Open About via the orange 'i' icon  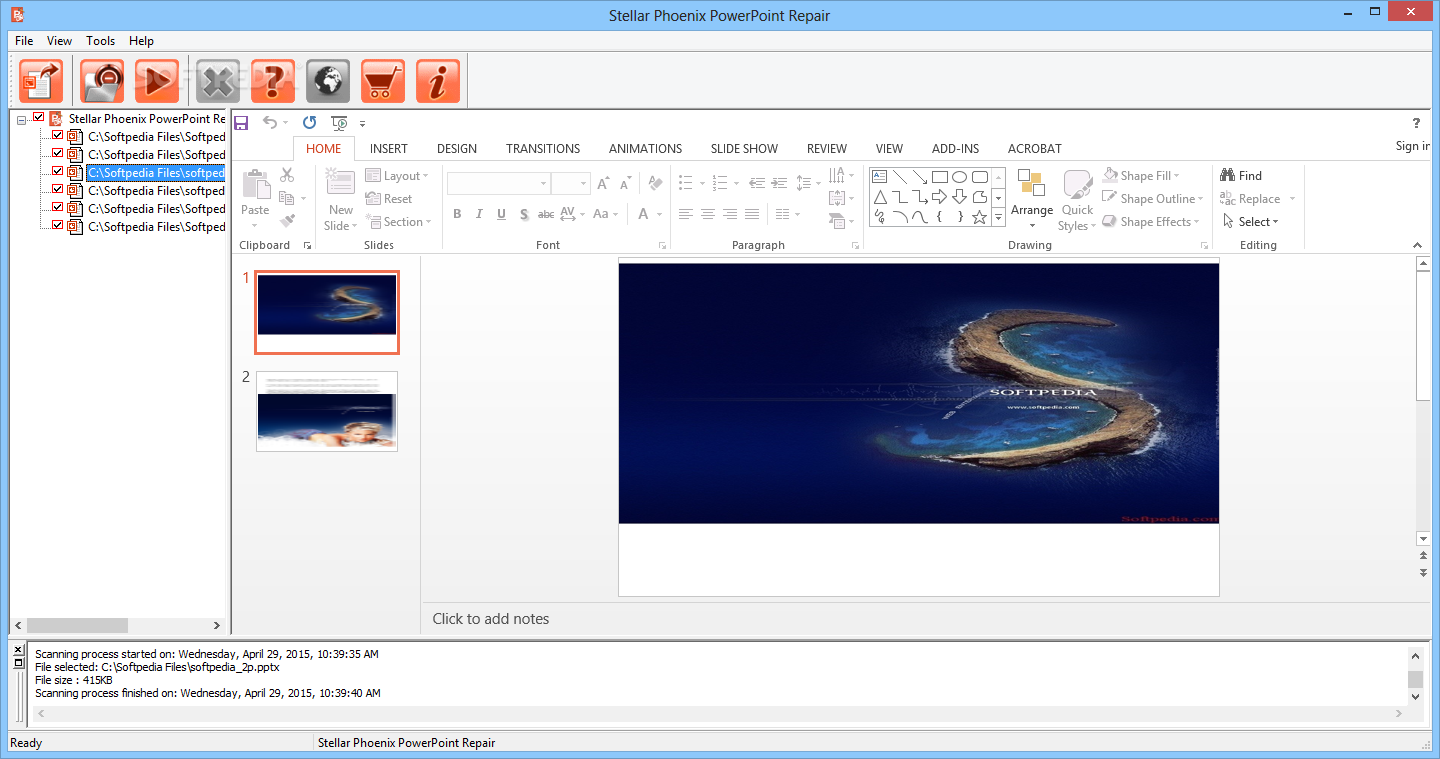pyautogui.click(x=438, y=81)
